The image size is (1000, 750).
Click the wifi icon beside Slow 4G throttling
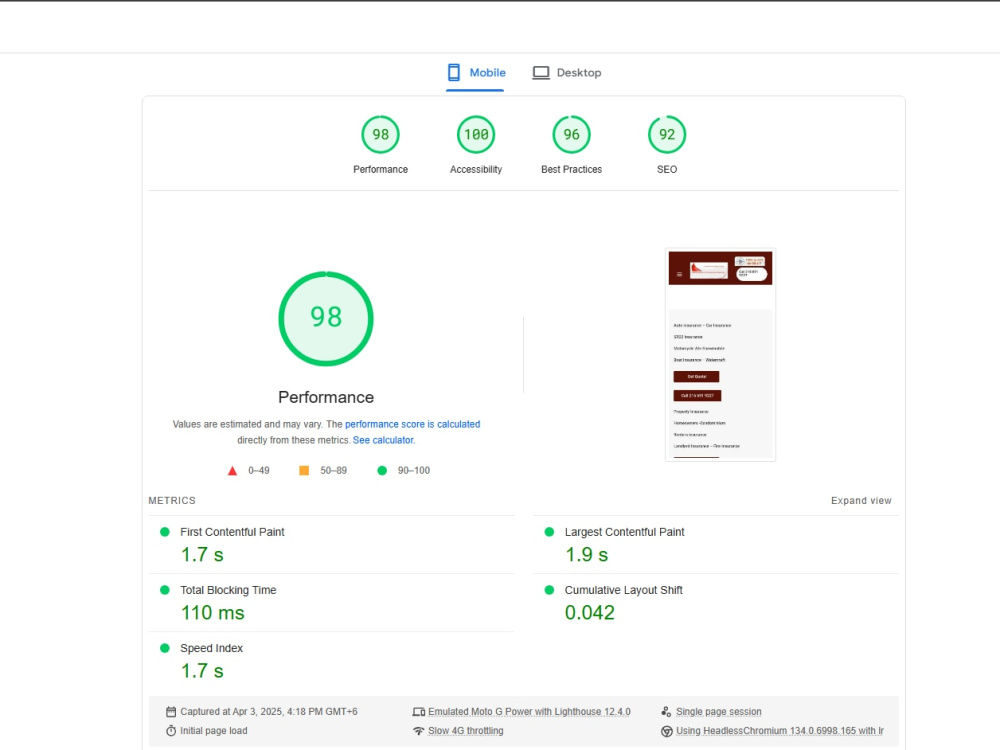pyautogui.click(x=418, y=731)
